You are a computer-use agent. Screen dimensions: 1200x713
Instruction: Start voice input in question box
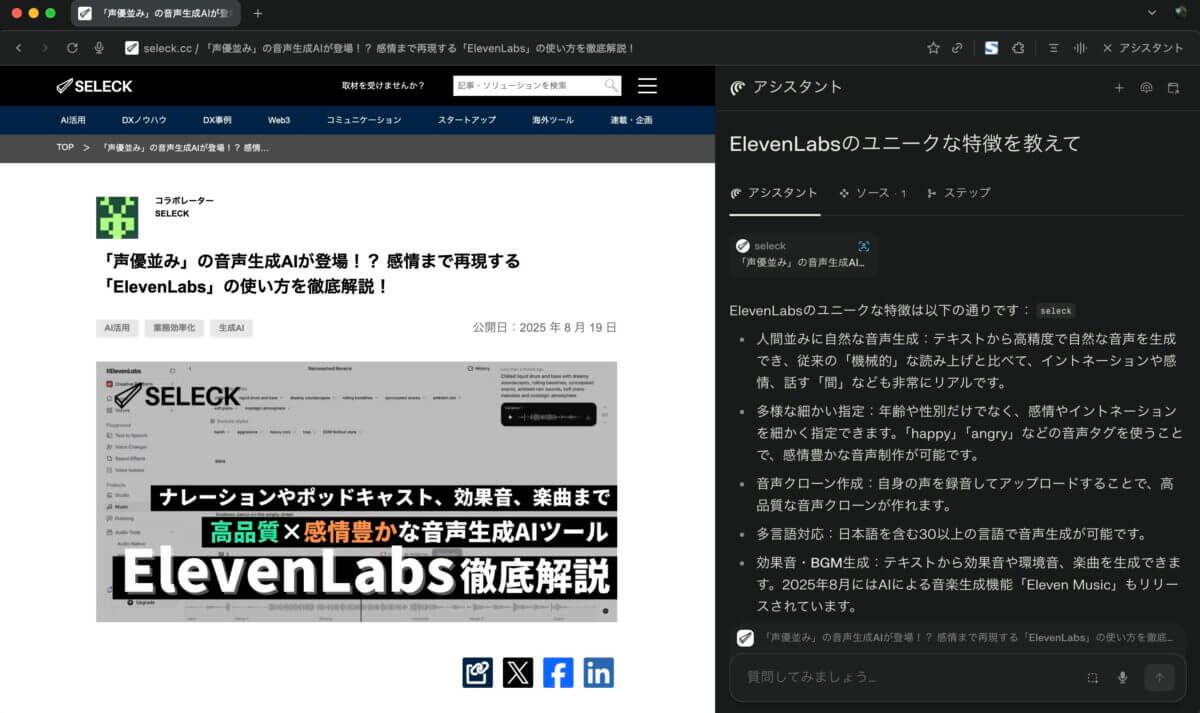(x=1122, y=677)
